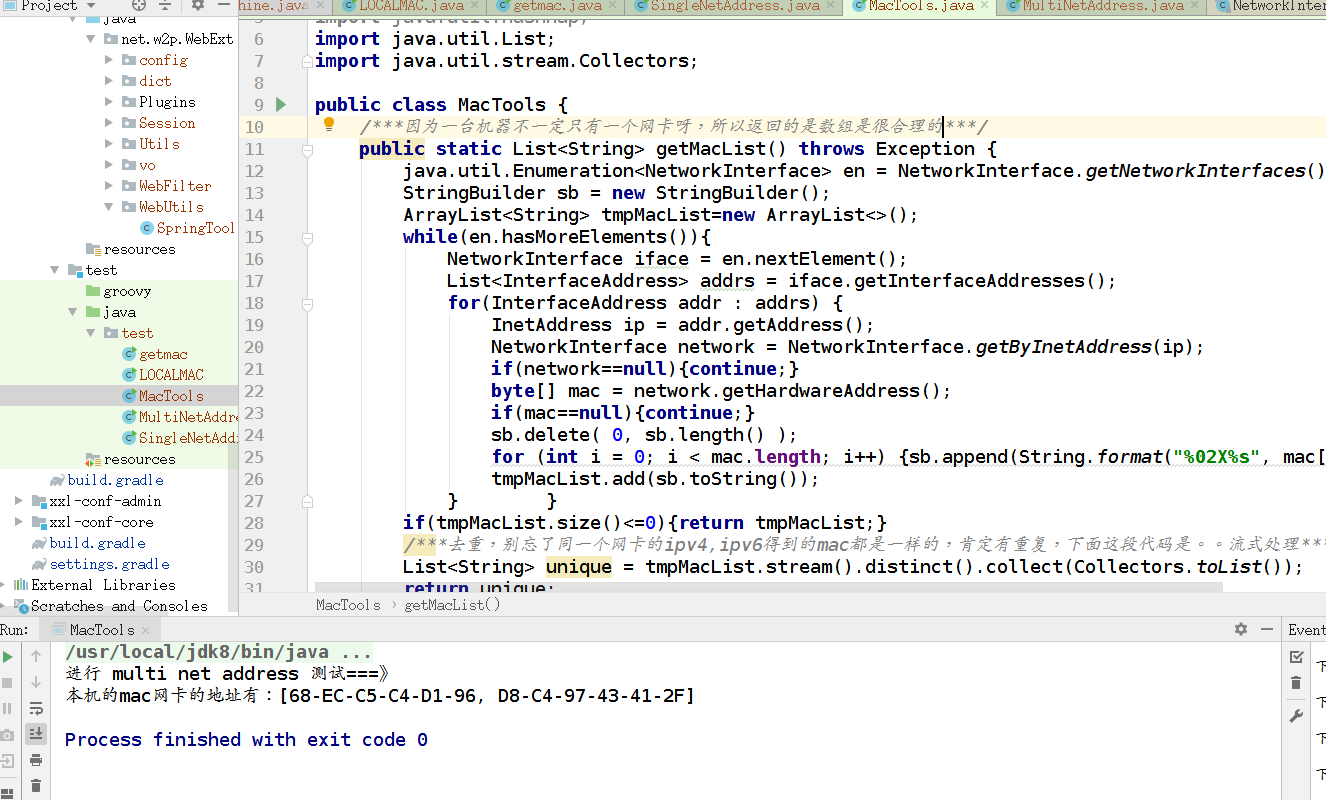Screen dimensions: 1326x800
Task: Open Run panel settings gear
Action: [1241, 629]
